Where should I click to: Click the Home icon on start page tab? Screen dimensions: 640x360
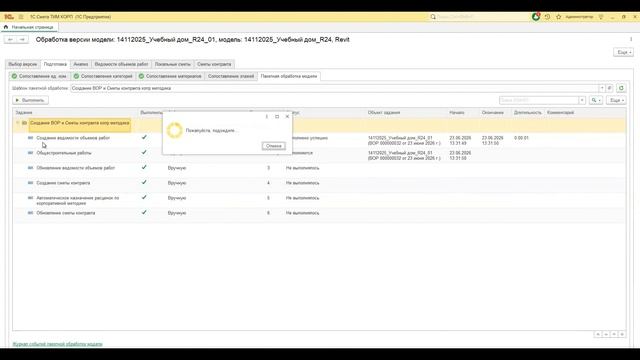pos(6,27)
